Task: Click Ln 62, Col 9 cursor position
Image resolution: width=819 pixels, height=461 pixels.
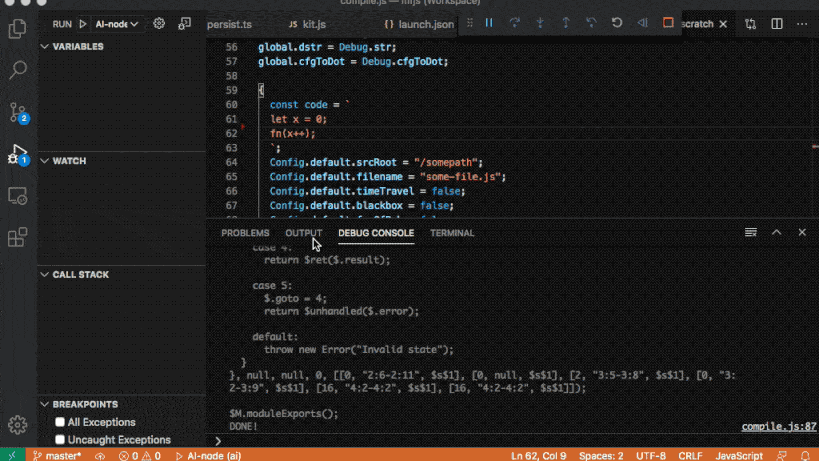Action: (x=539, y=456)
